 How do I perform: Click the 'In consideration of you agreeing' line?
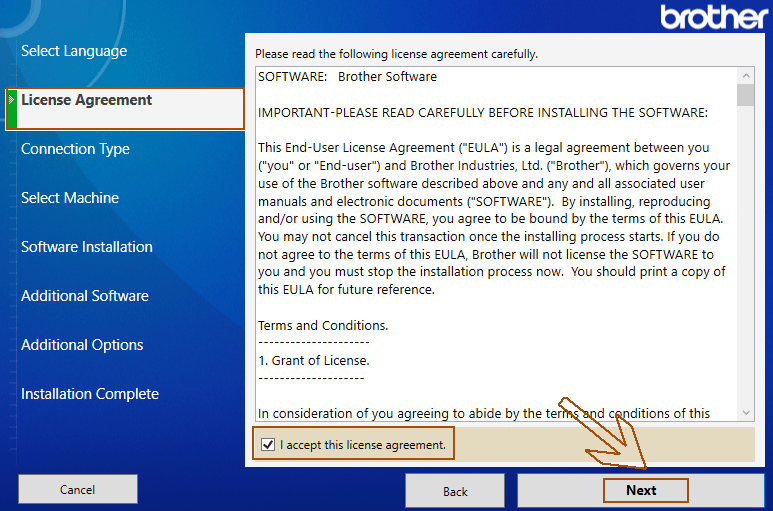tap(484, 413)
